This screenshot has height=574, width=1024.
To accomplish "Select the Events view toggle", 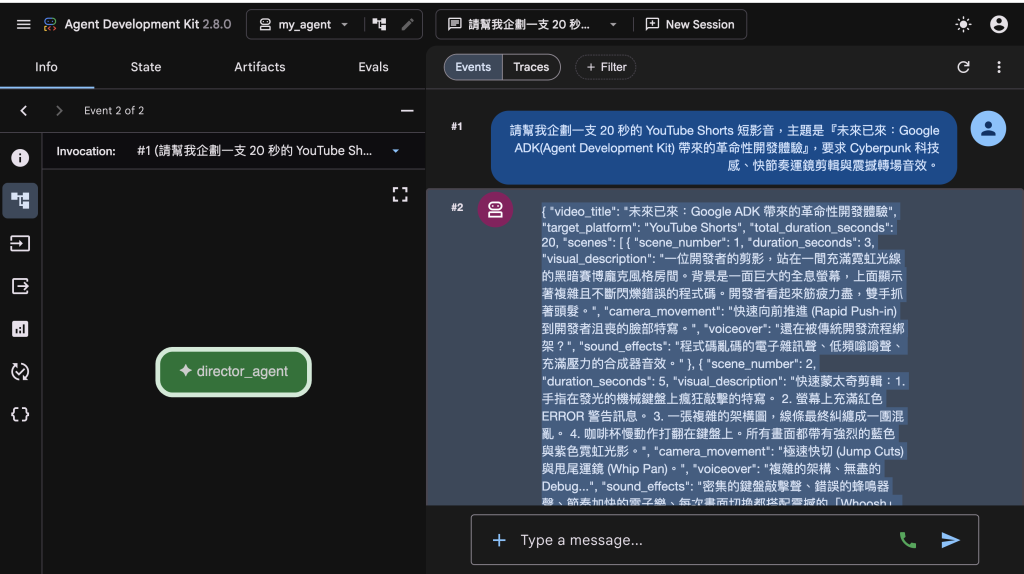I will pyautogui.click(x=473, y=67).
